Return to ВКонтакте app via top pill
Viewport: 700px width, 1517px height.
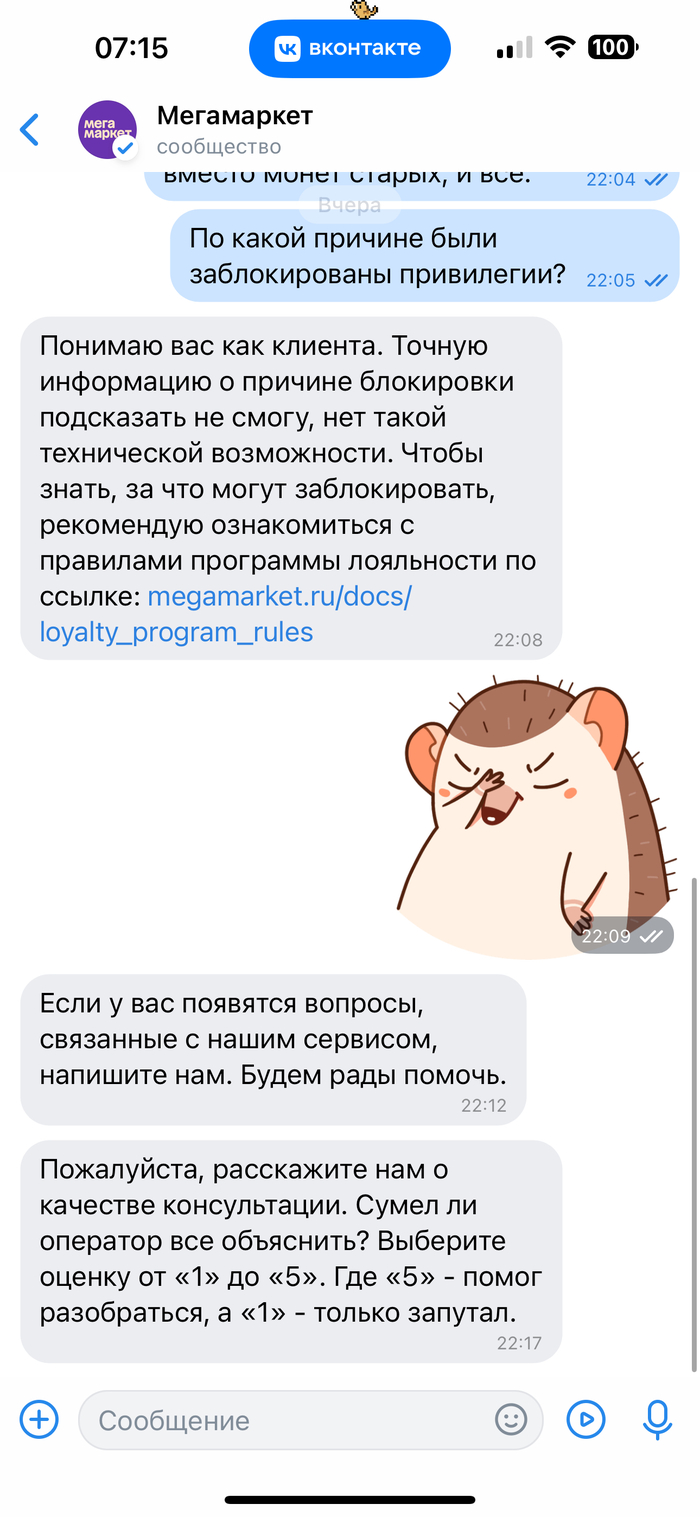[350, 48]
